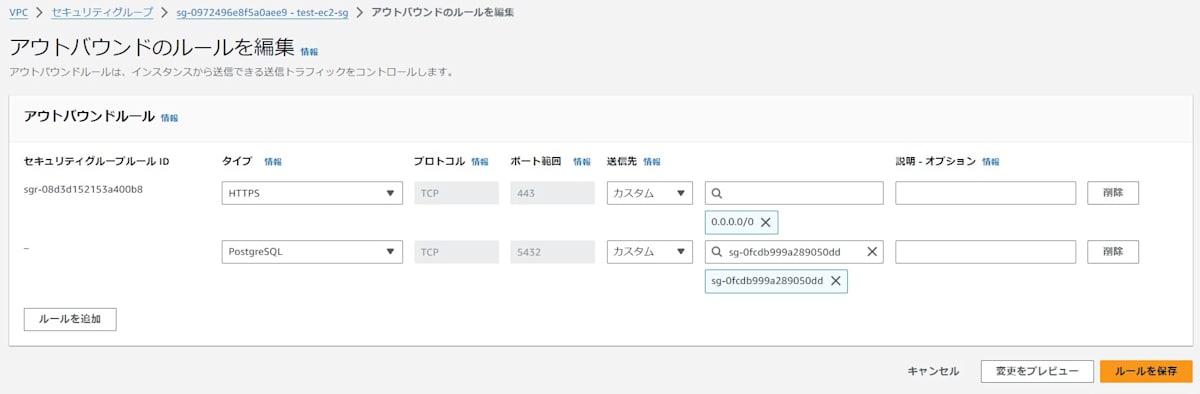Open 情報 link for 送信先 column
The image size is (1200, 394).
(x=652, y=161)
